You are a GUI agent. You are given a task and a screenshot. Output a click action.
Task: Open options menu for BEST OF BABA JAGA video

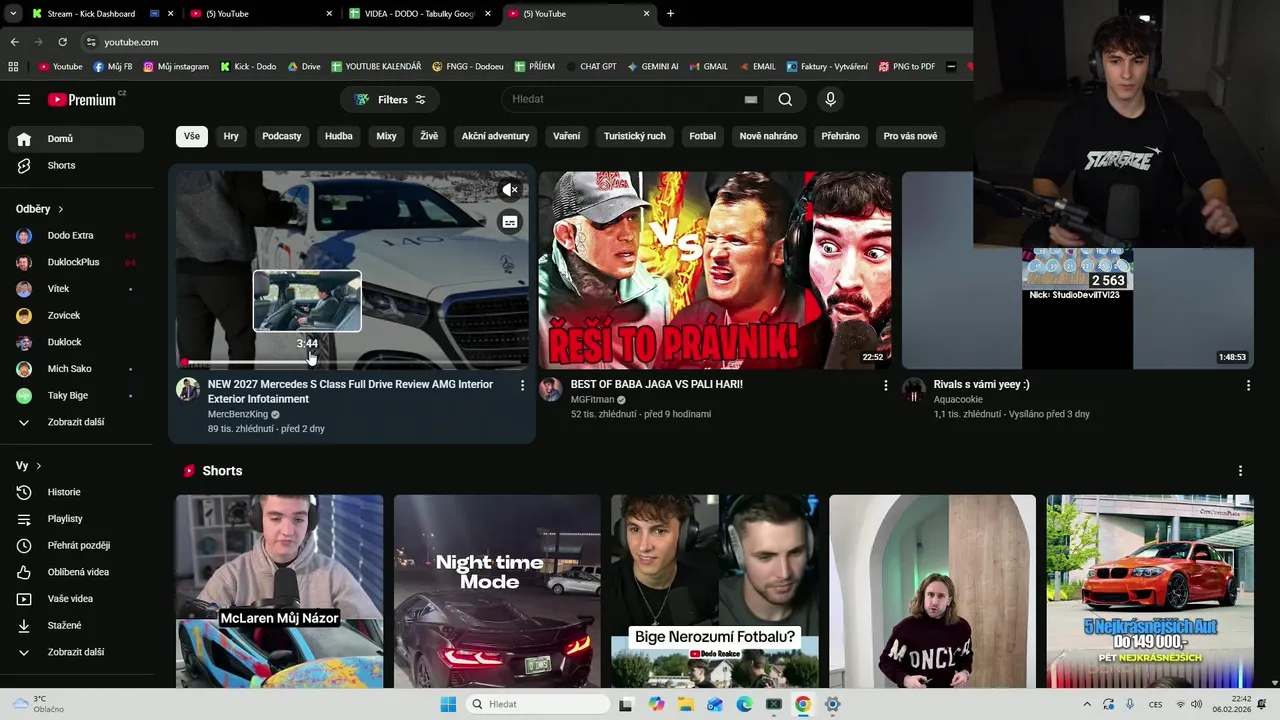point(885,385)
